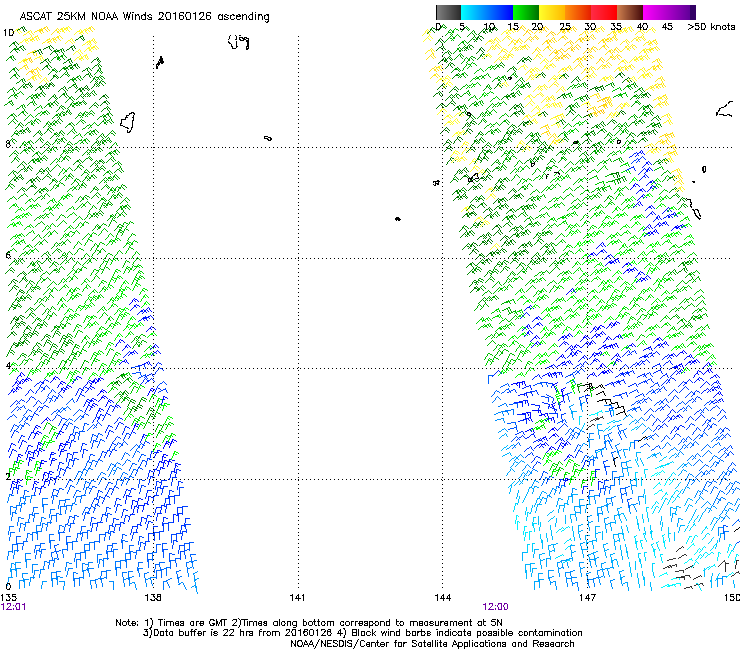Image resolution: width=740 pixels, height=650 pixels.
Task: Click the '20' wind speed legend label
Action: 538,27
